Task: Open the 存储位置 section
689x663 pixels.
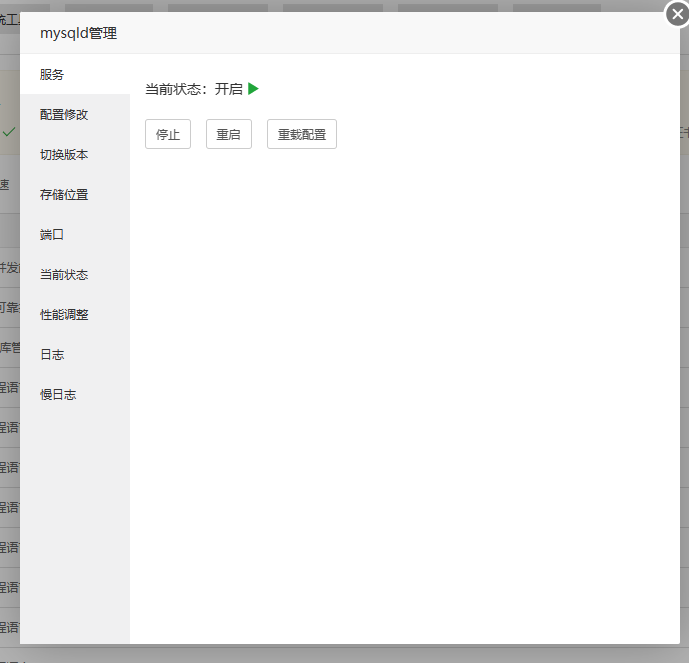Action: [x=75, y=194]
